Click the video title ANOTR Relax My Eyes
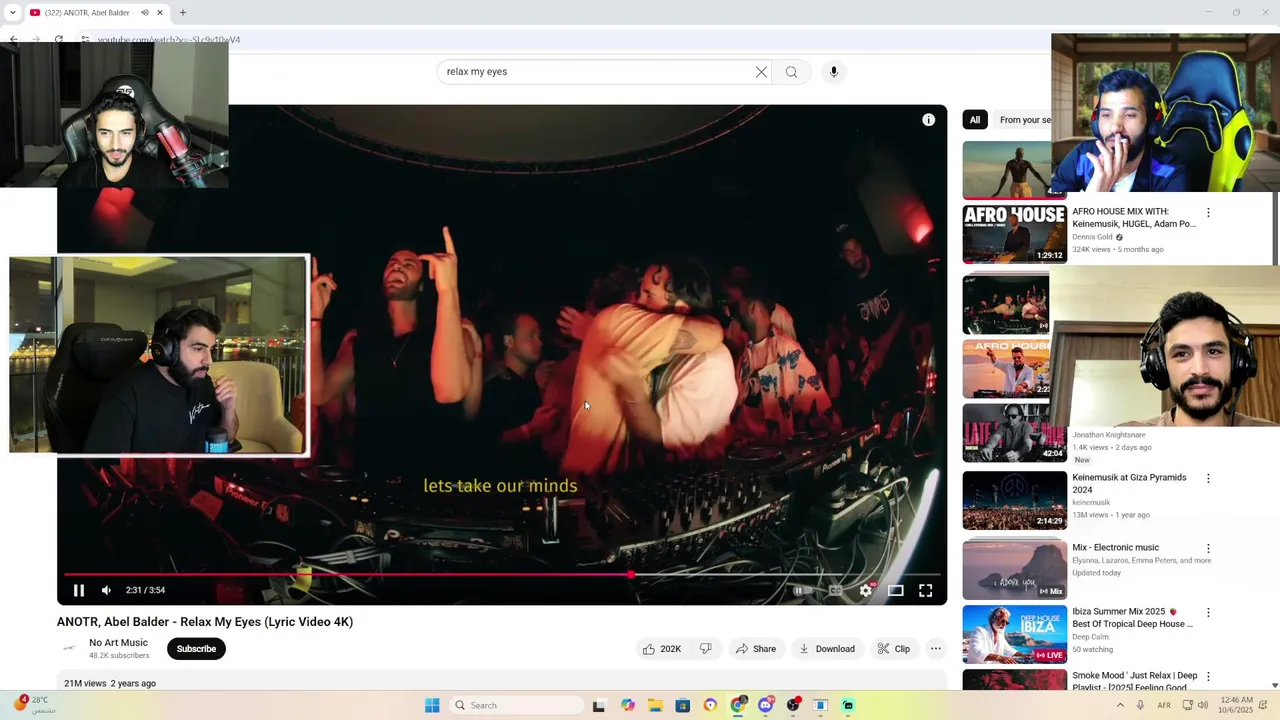The width and height of the screenshot is (1280, 720). [205, 622]
